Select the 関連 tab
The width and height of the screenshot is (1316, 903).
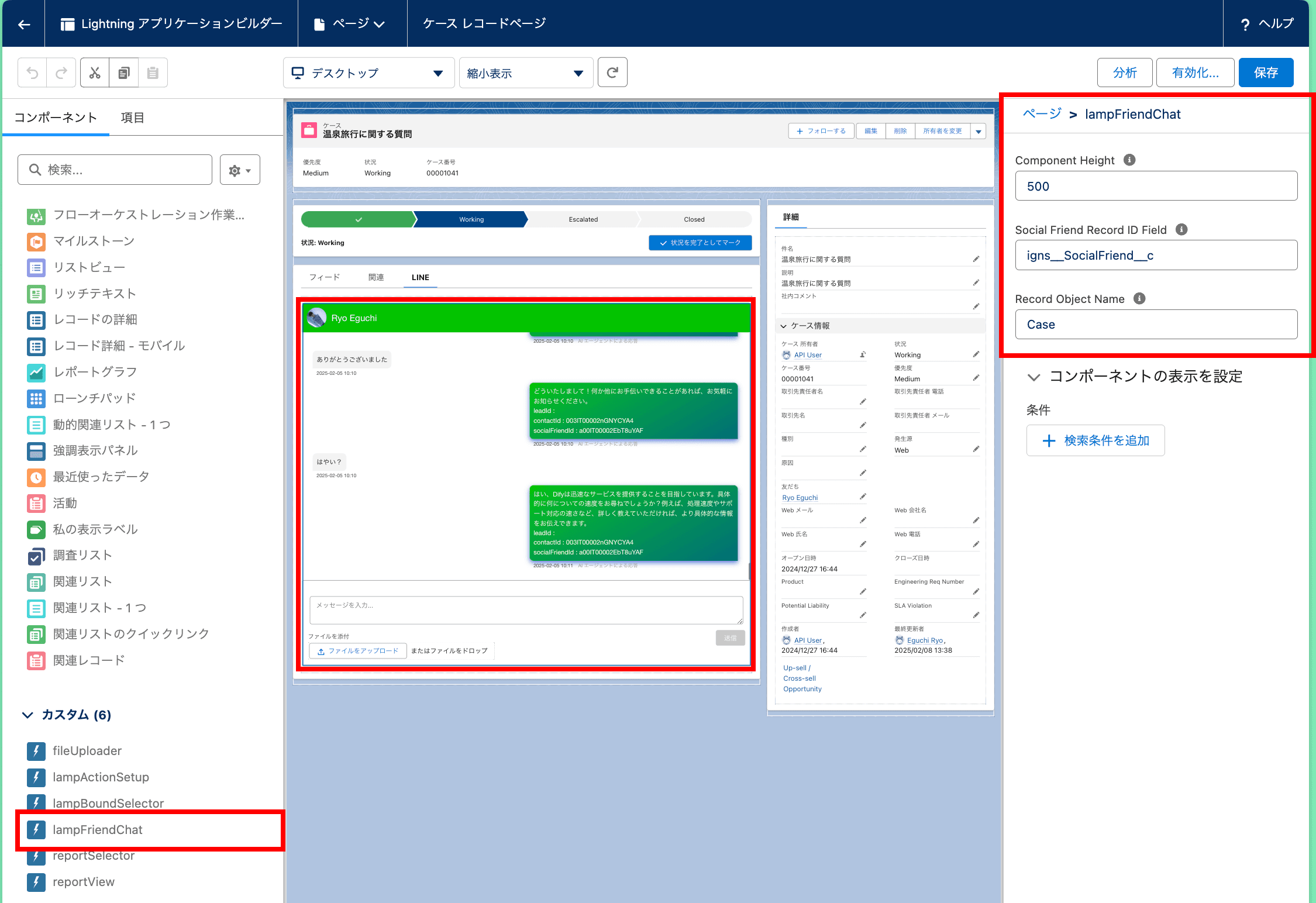coord(376,277)
